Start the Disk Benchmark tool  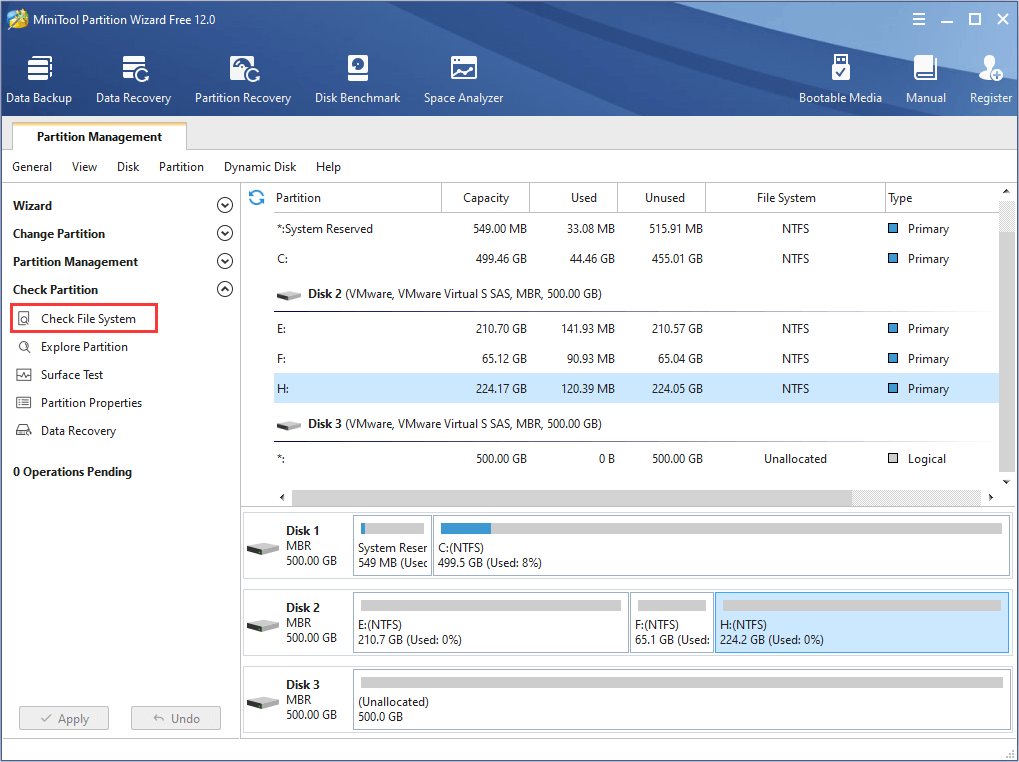coord(357,79)
